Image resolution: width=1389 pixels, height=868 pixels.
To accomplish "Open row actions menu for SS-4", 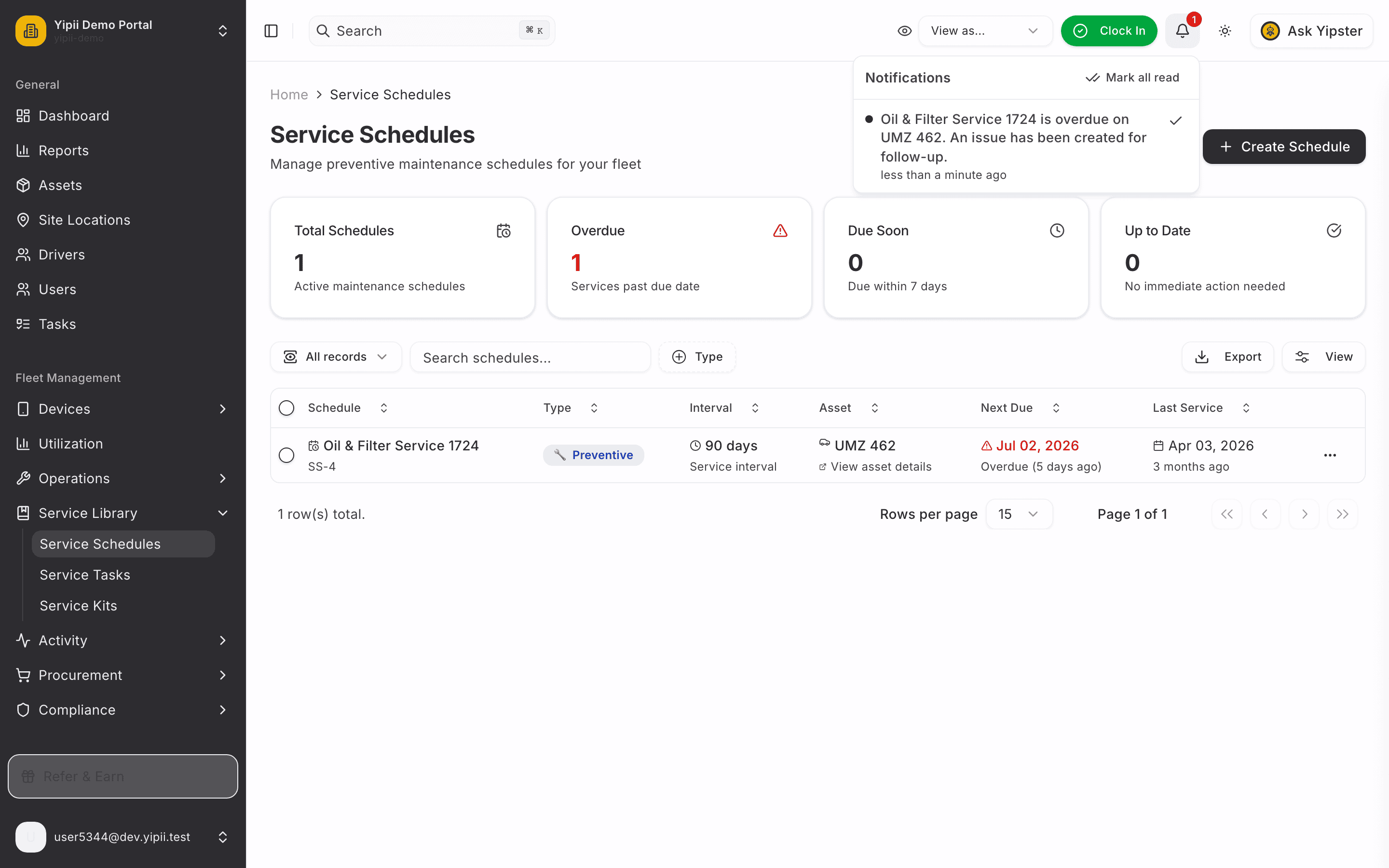I will (1330, 455).
